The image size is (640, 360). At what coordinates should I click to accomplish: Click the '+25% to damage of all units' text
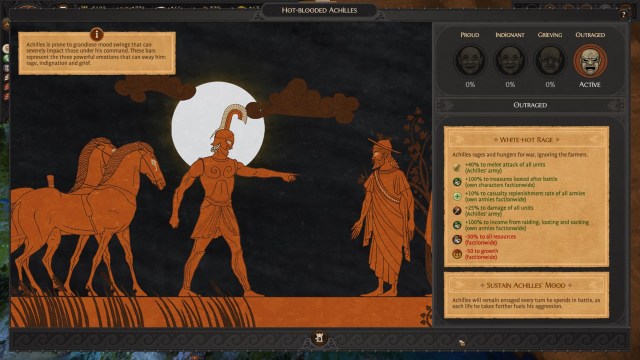[499, 211]
